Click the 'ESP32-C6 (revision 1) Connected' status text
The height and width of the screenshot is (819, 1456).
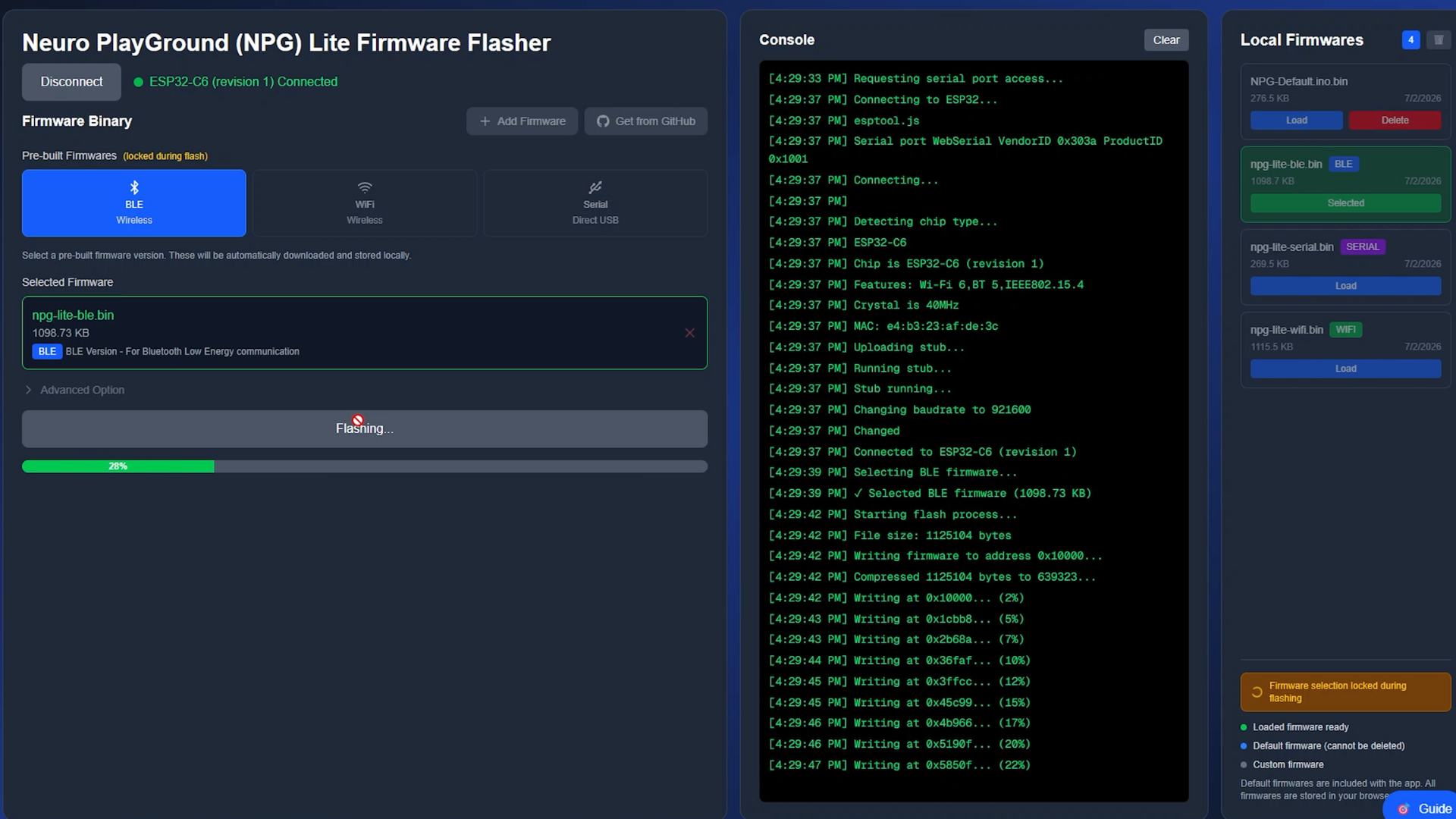coord(243,82)
